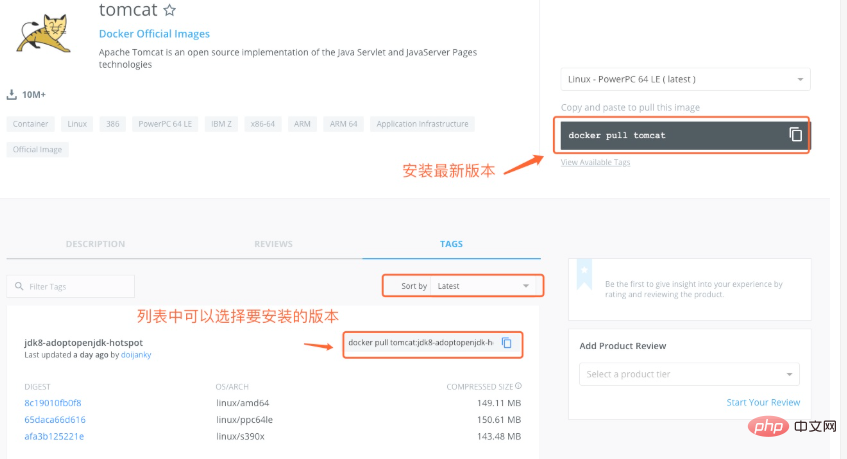Open the Sort by Latest dropdown
Viewport: 847px width, 459px height.
(x=483, y=286)
